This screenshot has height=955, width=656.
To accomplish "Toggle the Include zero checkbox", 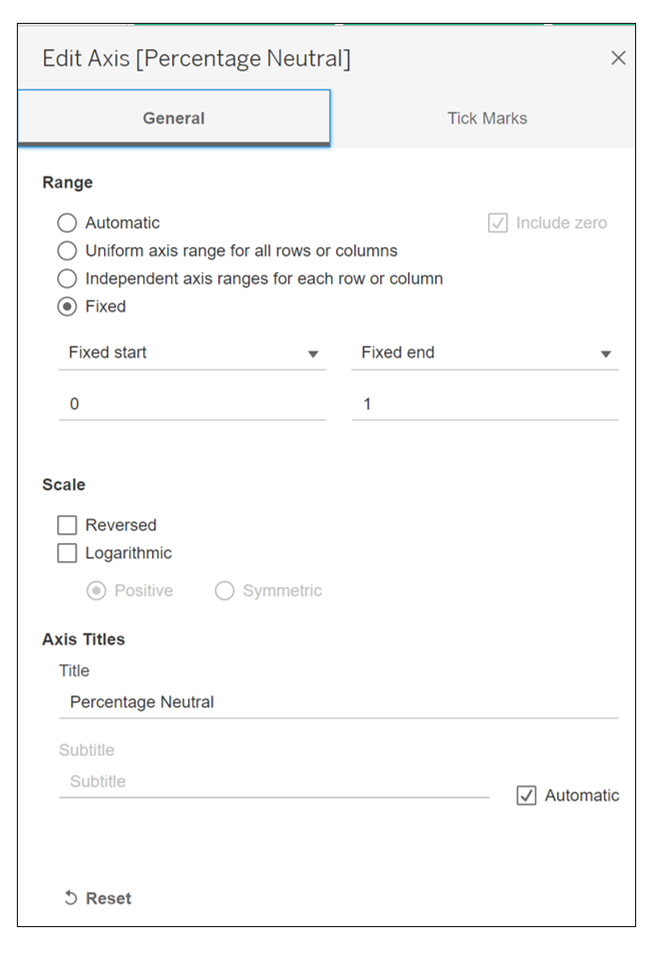I will (498, 223).
